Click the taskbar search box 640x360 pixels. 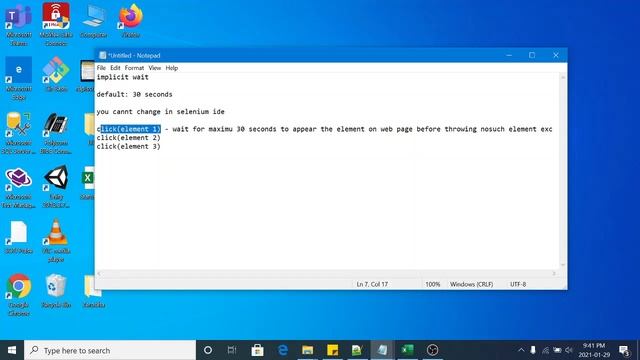pyautogui.click(x=110, y=350)
